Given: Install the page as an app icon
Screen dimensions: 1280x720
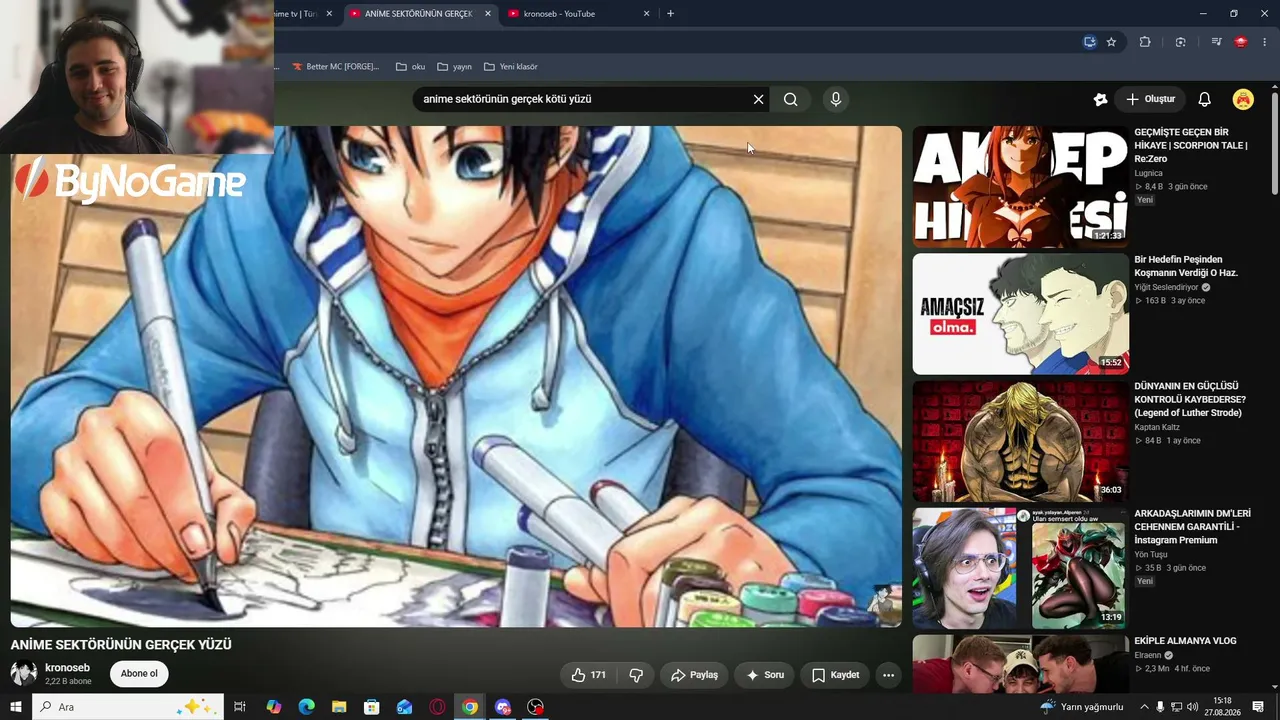Looking at the screenshot, I should click(x=1090, y=42).
